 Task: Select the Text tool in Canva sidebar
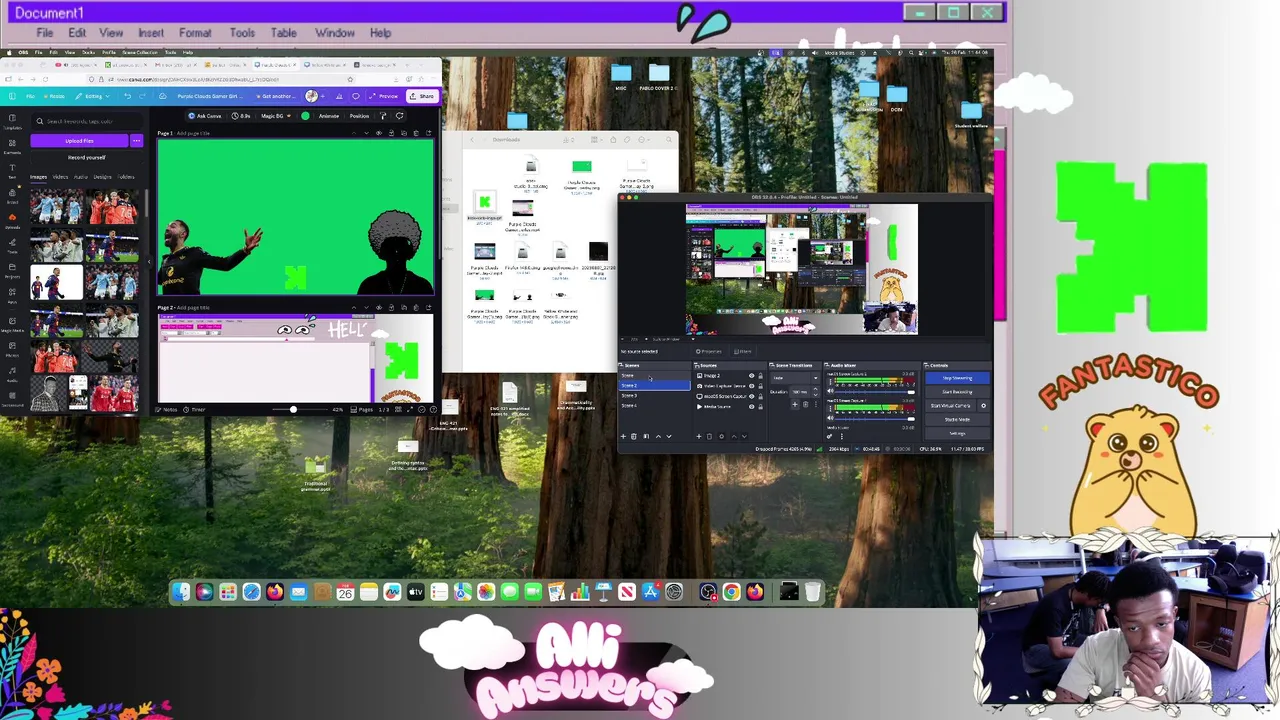(13, 171)
